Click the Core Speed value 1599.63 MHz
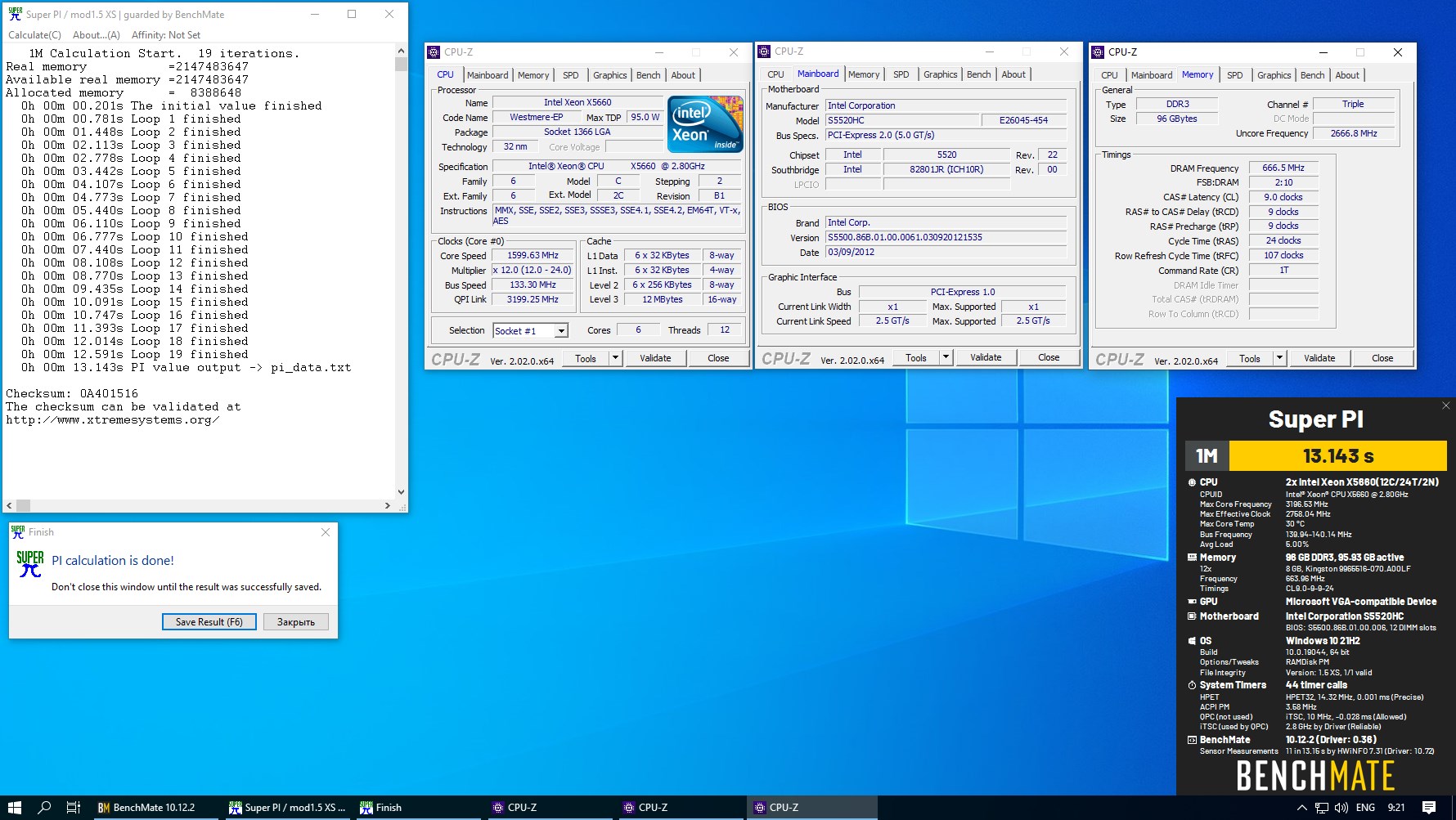 point(533,255)
